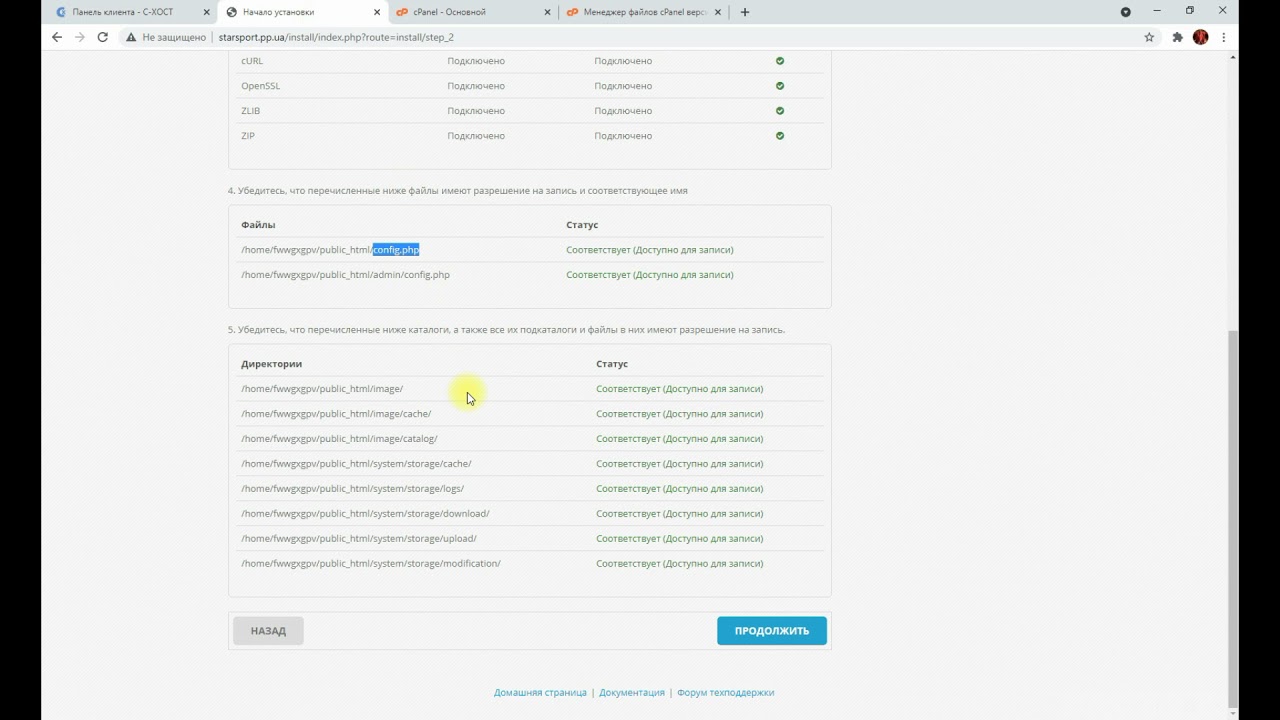Click the OpenSSL extension name
The width and height of the screenshot is (1280, 720).
pyautogui.click(x=260, y=86)
